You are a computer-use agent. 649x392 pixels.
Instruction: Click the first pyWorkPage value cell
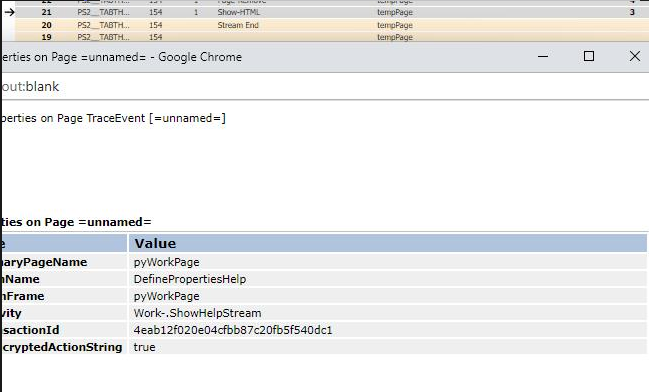coord(387,262)
